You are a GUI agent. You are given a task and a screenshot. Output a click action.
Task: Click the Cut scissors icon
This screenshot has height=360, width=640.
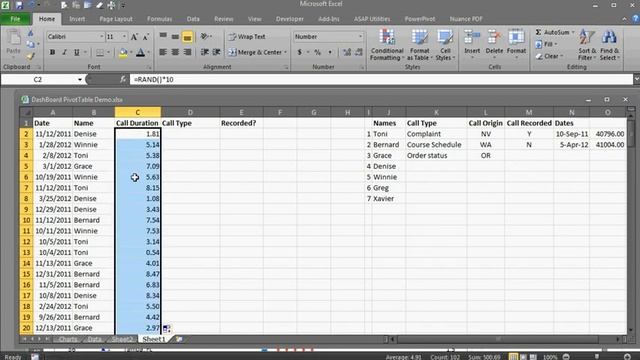point(31,33)
